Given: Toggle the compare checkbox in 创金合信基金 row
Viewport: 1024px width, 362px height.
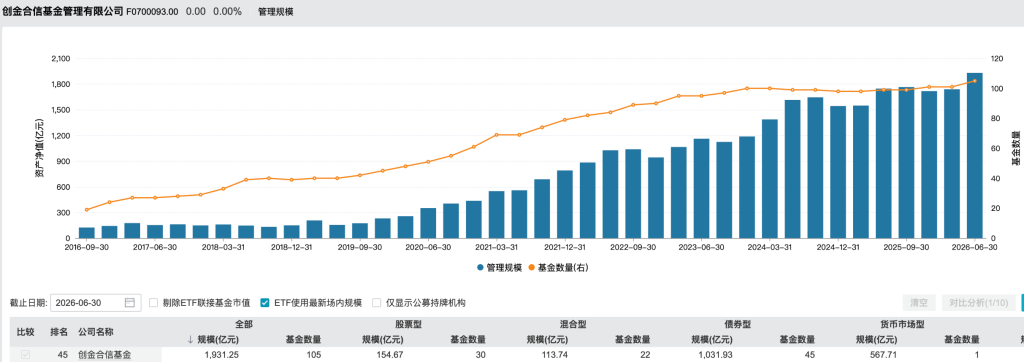Looking at the screenshot, I should coord(25,355).
